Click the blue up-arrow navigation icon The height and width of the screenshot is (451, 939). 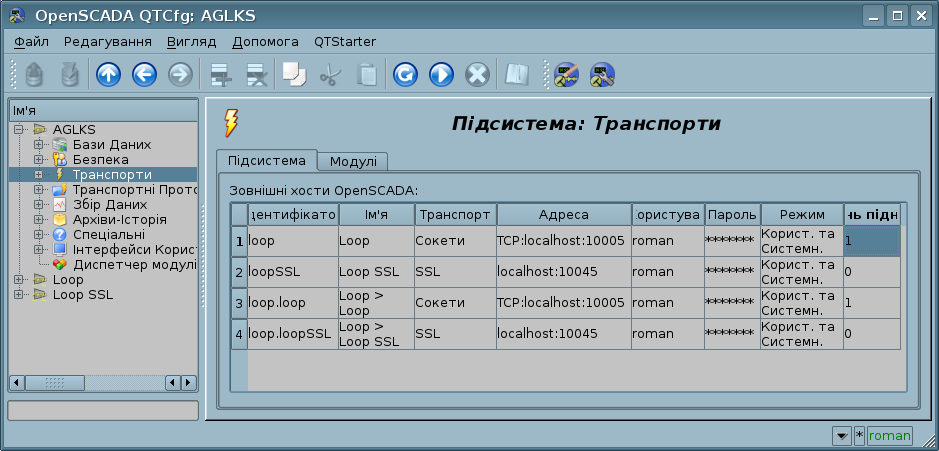coord(107,75)
